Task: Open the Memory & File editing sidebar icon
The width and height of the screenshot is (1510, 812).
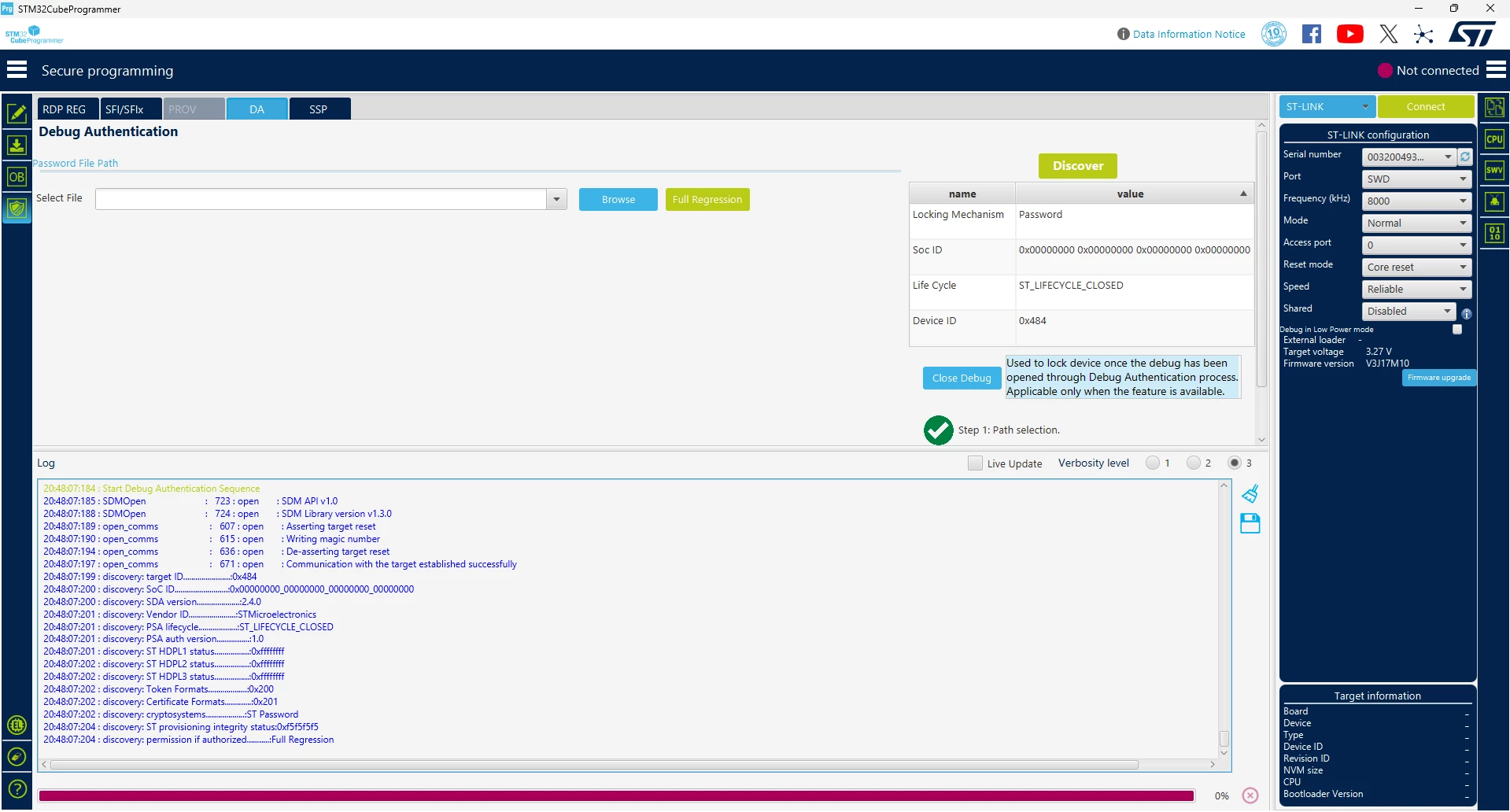Action: tap(17, 113)
